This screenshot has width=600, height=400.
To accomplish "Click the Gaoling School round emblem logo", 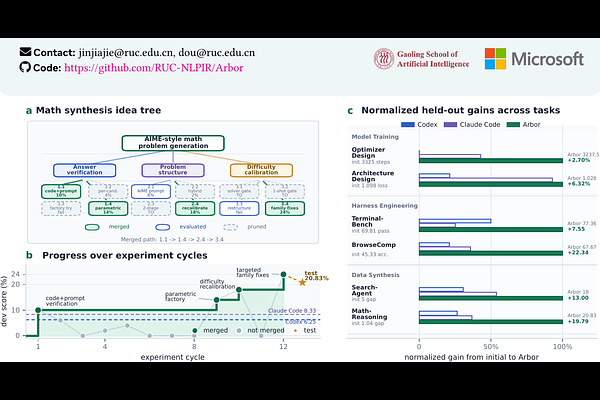I will point(384,59).
